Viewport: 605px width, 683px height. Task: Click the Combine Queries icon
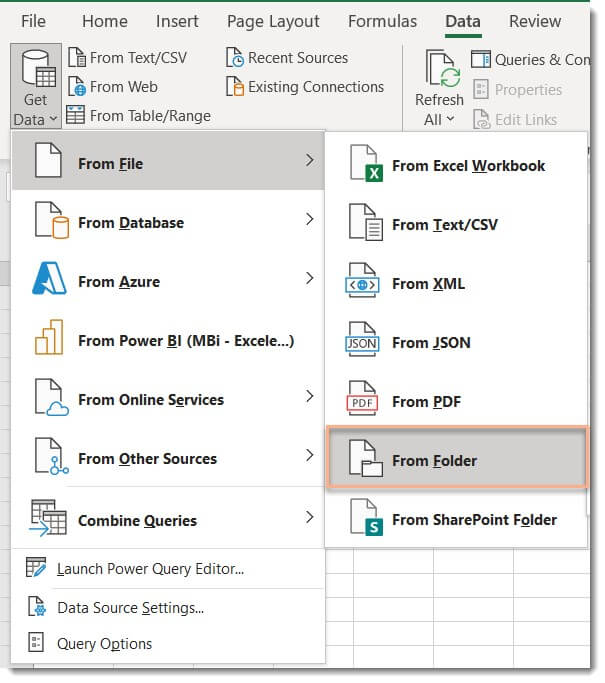tap(48, 519)
